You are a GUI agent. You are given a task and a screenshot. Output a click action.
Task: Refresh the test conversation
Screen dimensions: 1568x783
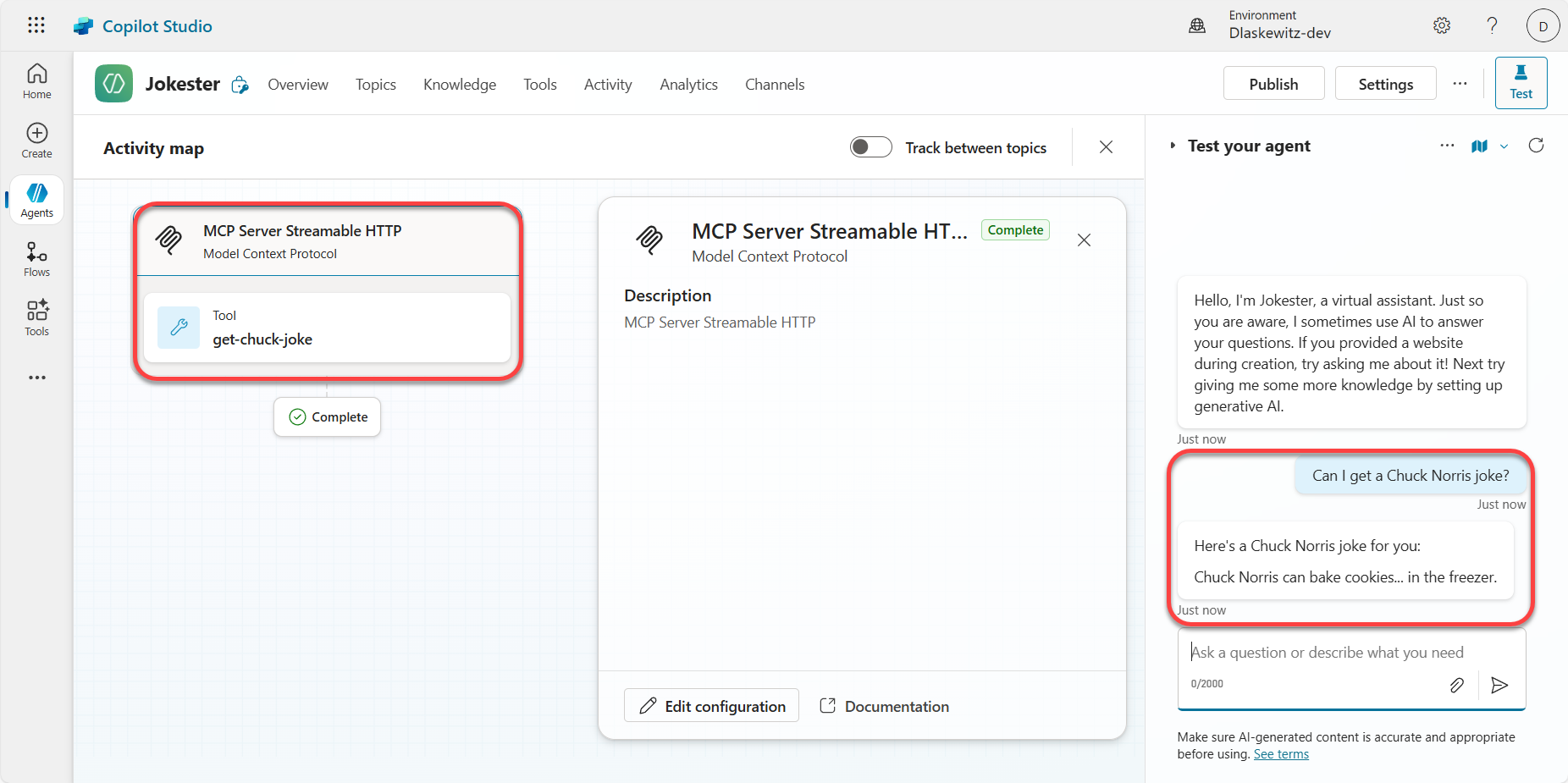click(1536, 146)
